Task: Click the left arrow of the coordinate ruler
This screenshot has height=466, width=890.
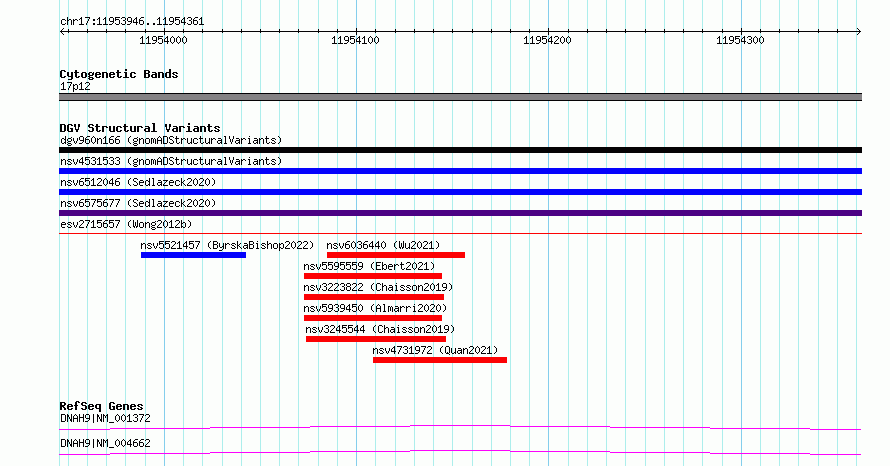Action: (x=62, y=32)
